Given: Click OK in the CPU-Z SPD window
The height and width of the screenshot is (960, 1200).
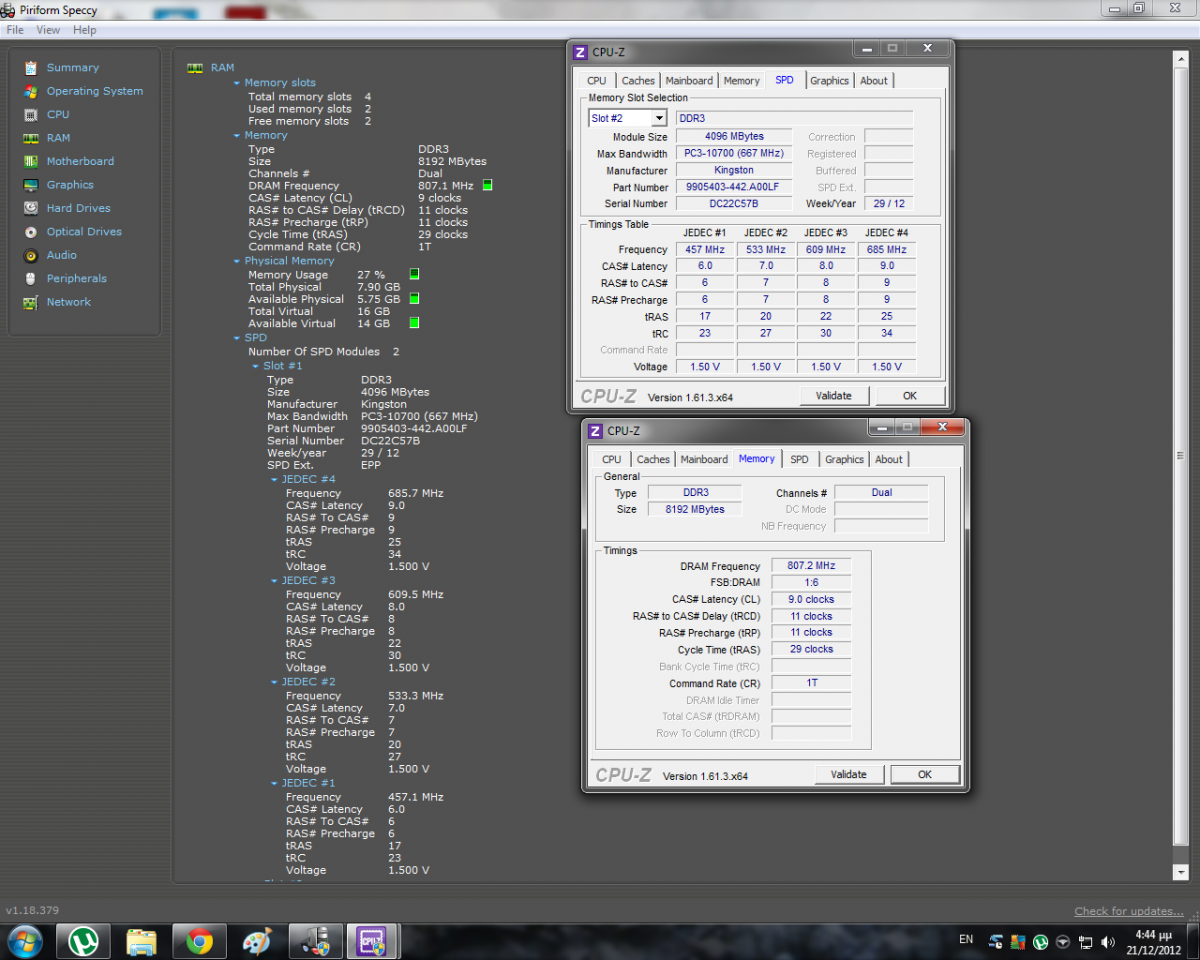Looking at the screenshot, I should click(x=910, y=396).
